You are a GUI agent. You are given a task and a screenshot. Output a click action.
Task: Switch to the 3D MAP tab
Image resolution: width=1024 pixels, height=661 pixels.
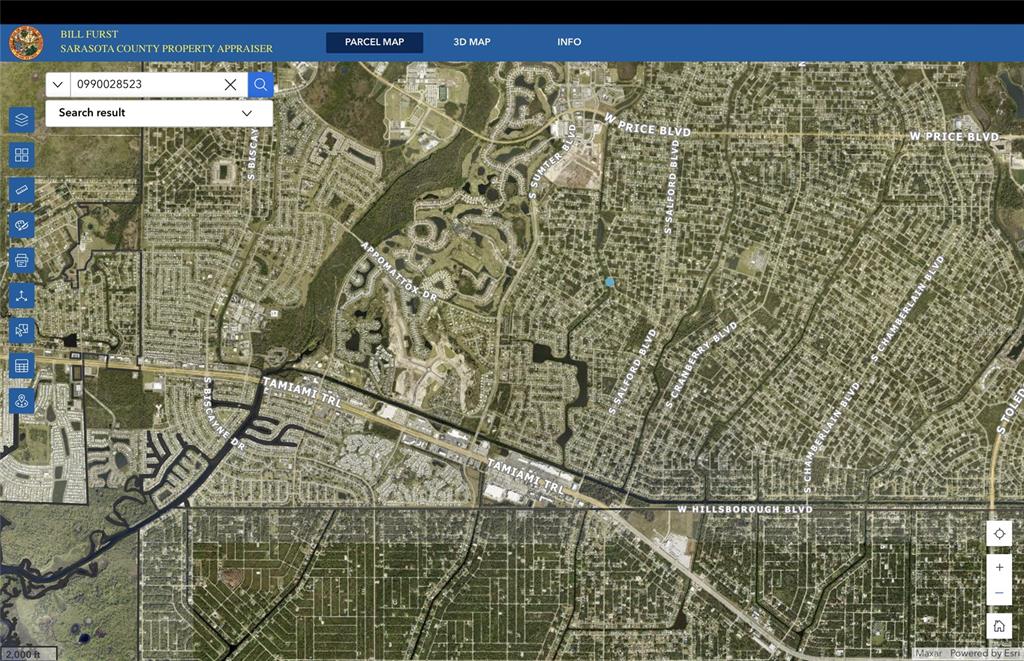pos(472,42)
